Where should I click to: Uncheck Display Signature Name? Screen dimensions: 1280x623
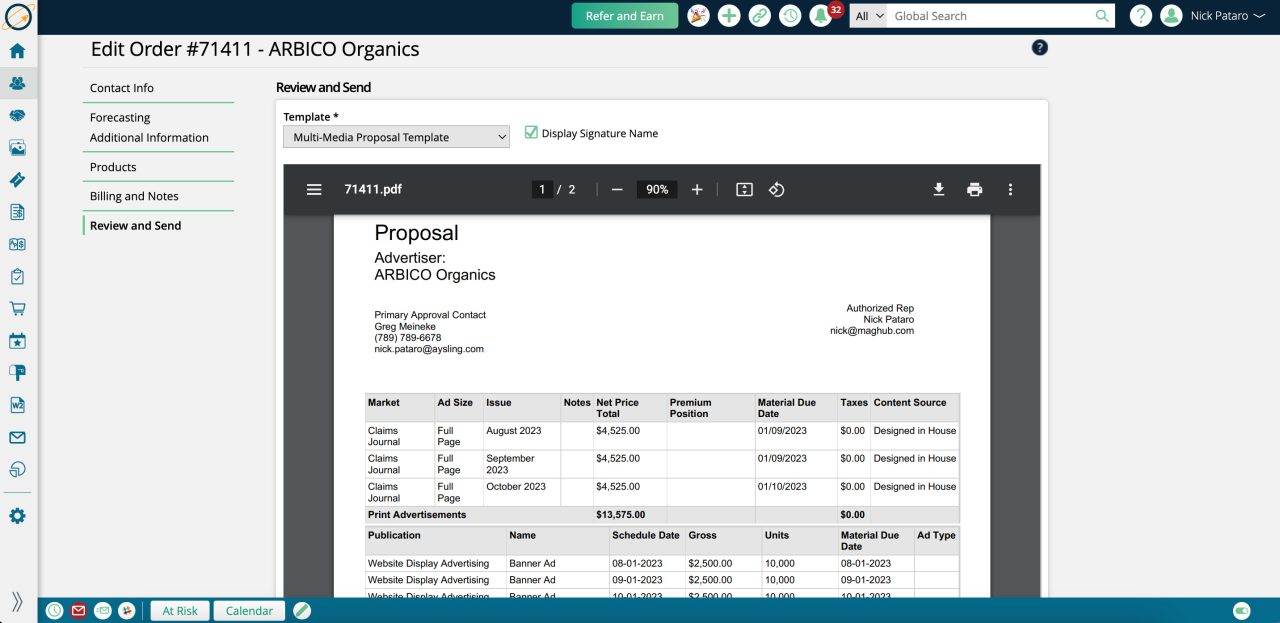pos(529,132)
